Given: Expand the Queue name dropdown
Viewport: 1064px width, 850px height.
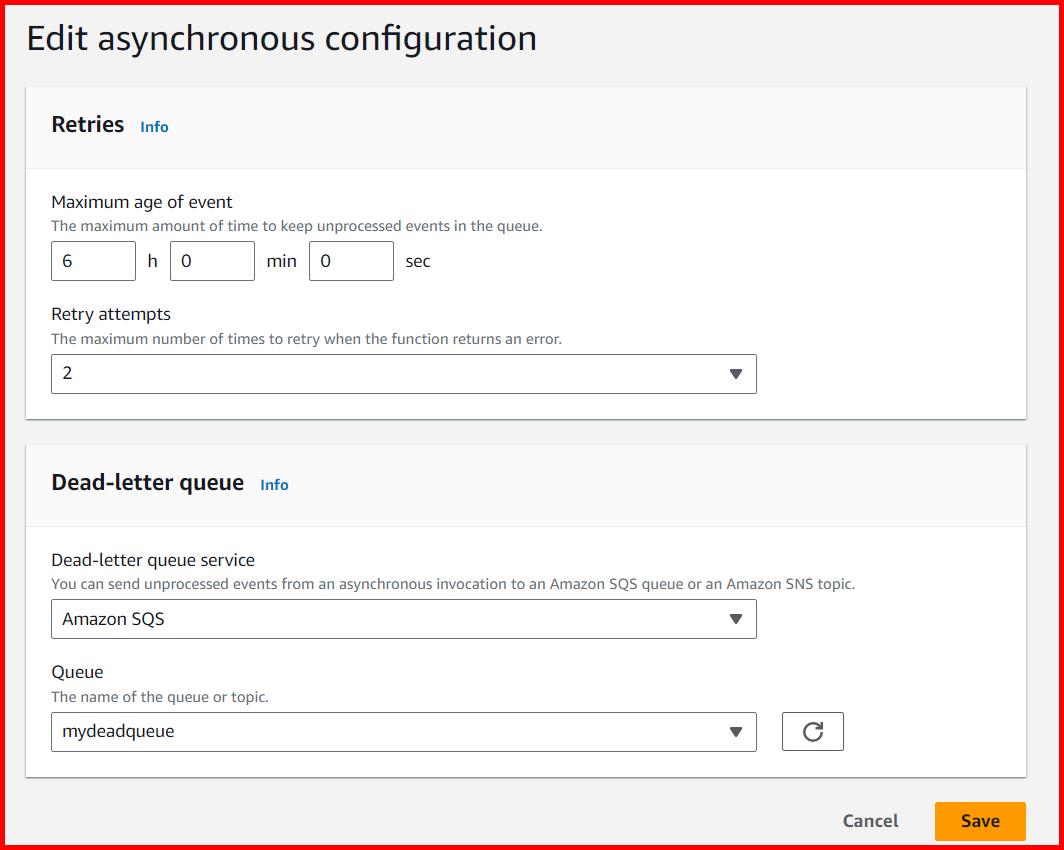Looking at the screenshot, I should pos(404,731).
